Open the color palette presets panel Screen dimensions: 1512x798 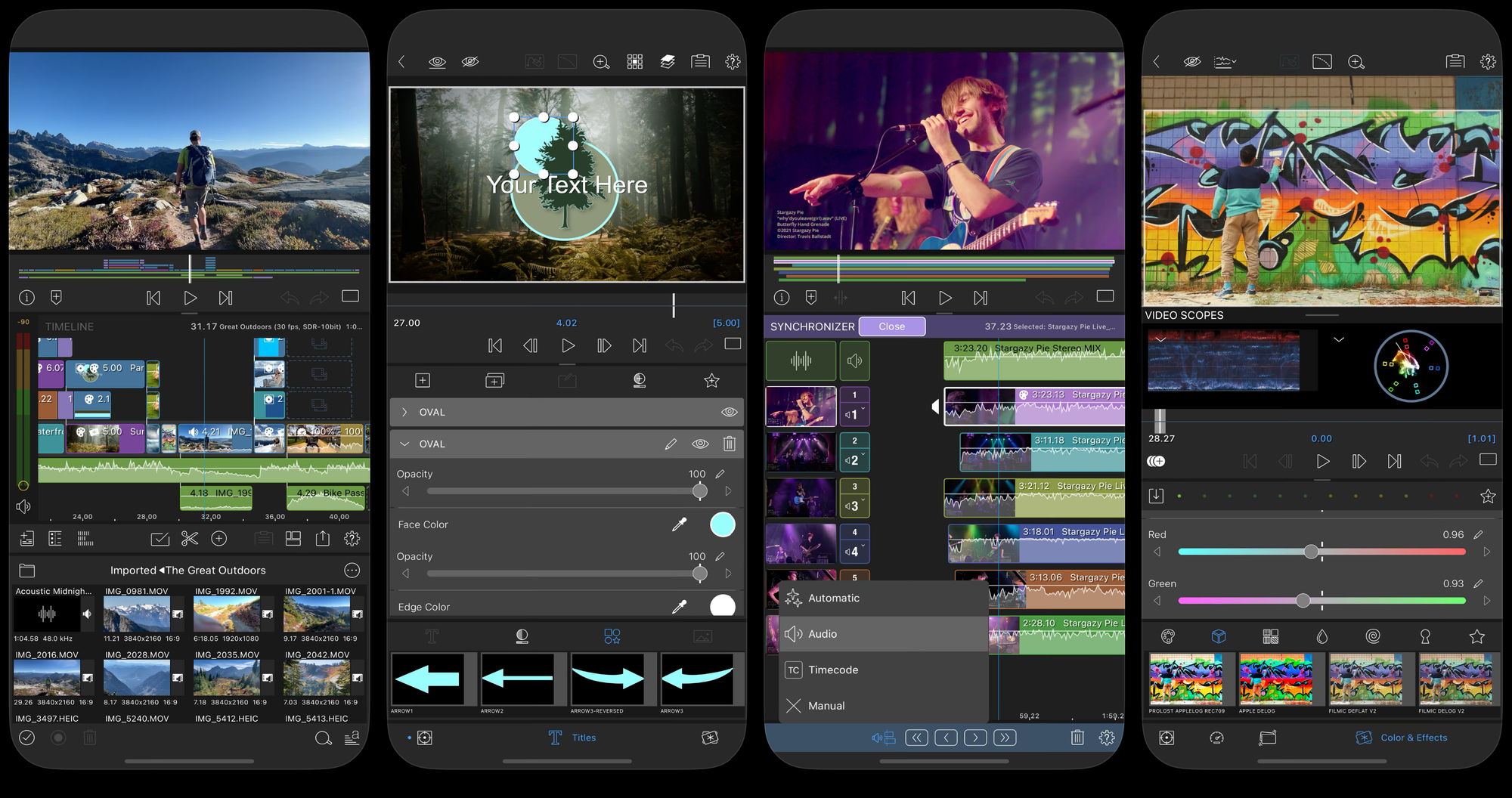[x=1167, y=637]
